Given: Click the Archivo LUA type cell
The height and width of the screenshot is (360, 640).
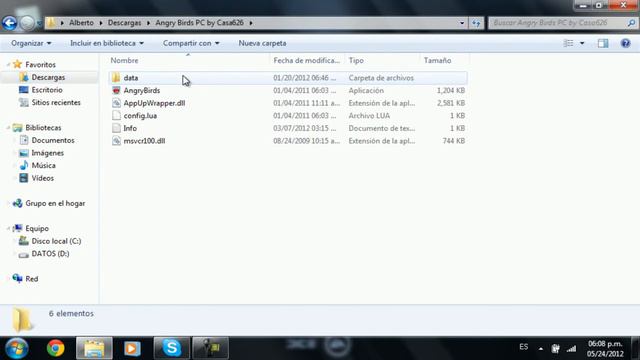Looking at the screenshot, I should (369, 116).
